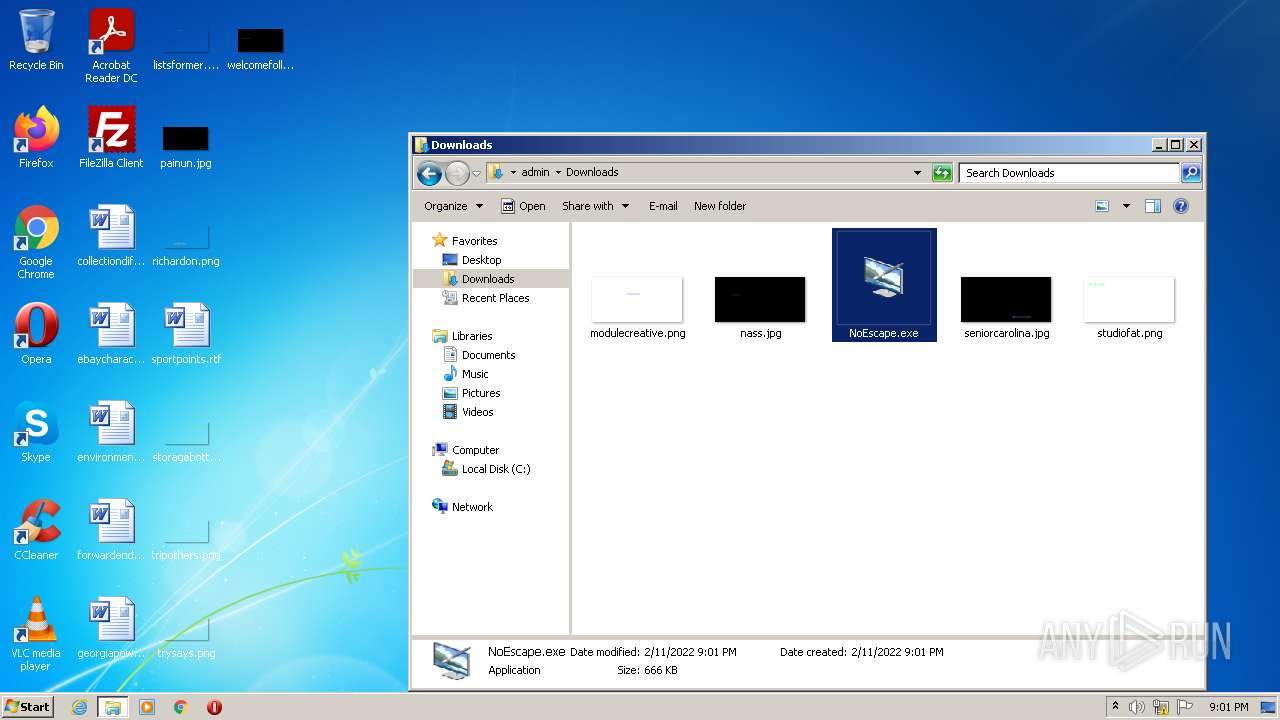
Task: Open Skype desktop shortcut
Action: click(x=36, y=431)
